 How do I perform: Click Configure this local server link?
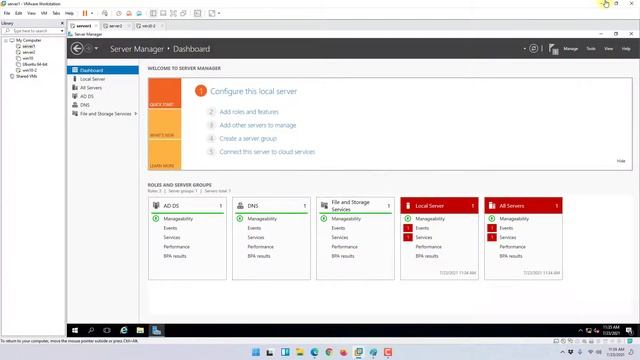253,91
